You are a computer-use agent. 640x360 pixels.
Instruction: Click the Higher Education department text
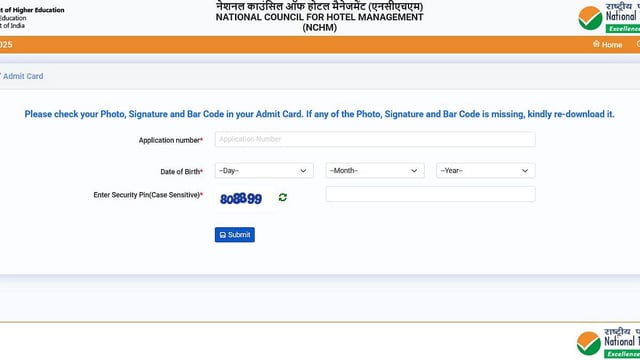point(32,10)
